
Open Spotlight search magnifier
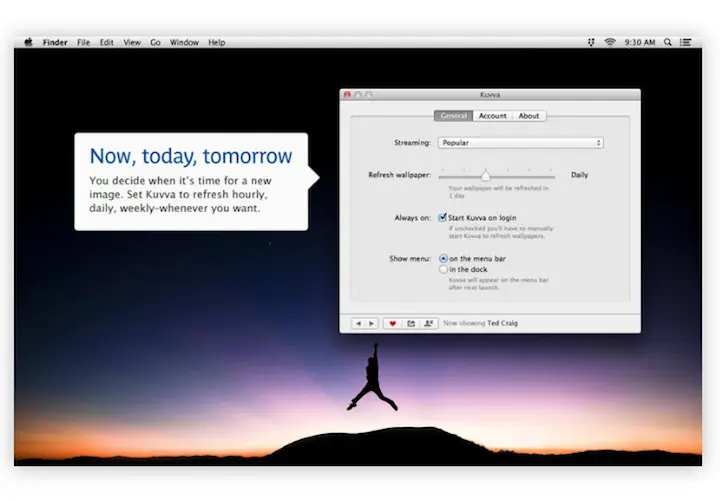[668, 42]
